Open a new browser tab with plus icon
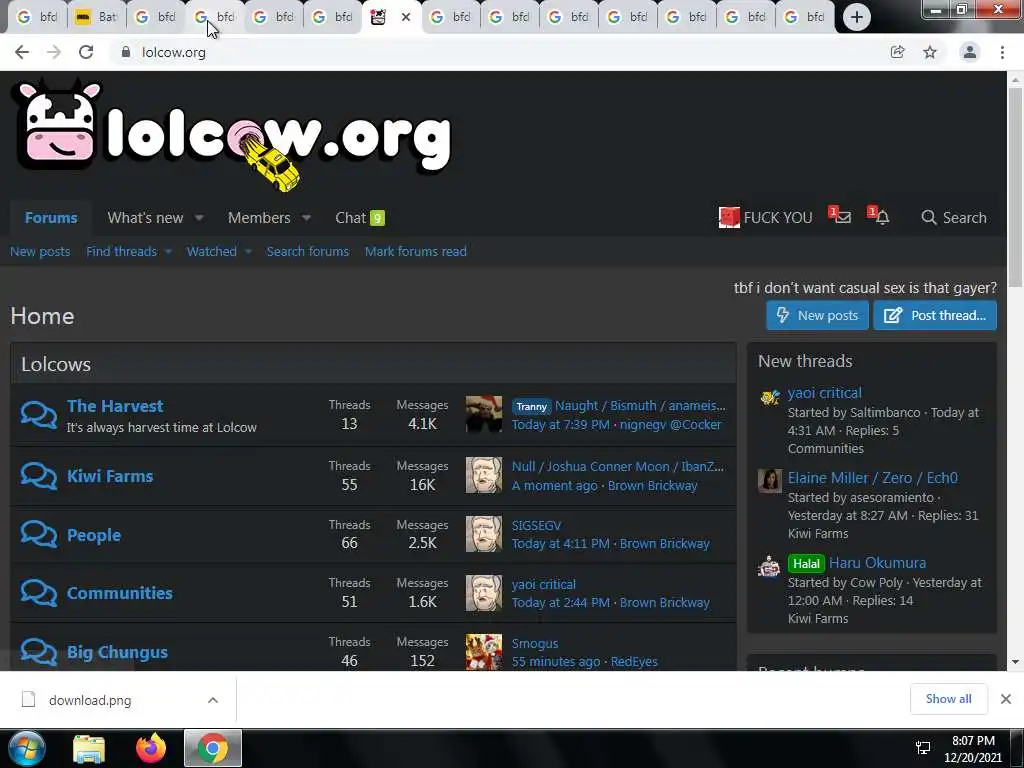The width and height of the screenshot is (1024, 768). tap(856, 17)
